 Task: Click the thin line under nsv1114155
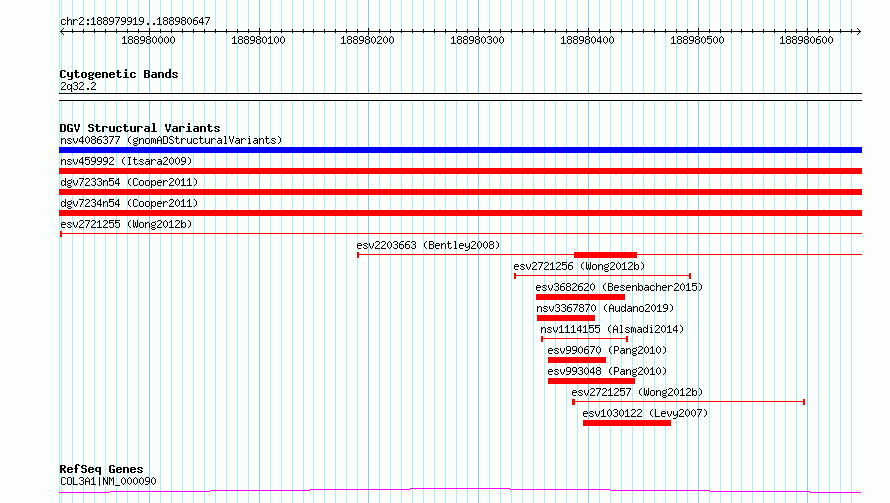(x=585, y=339)
